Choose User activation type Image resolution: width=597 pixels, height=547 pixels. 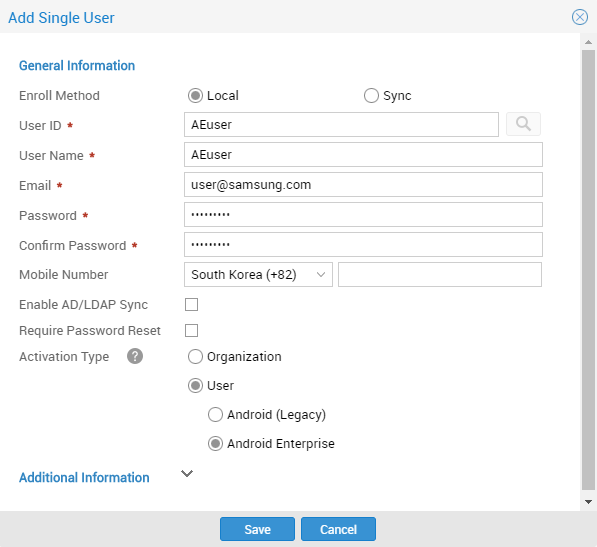[x=195, y=386]
